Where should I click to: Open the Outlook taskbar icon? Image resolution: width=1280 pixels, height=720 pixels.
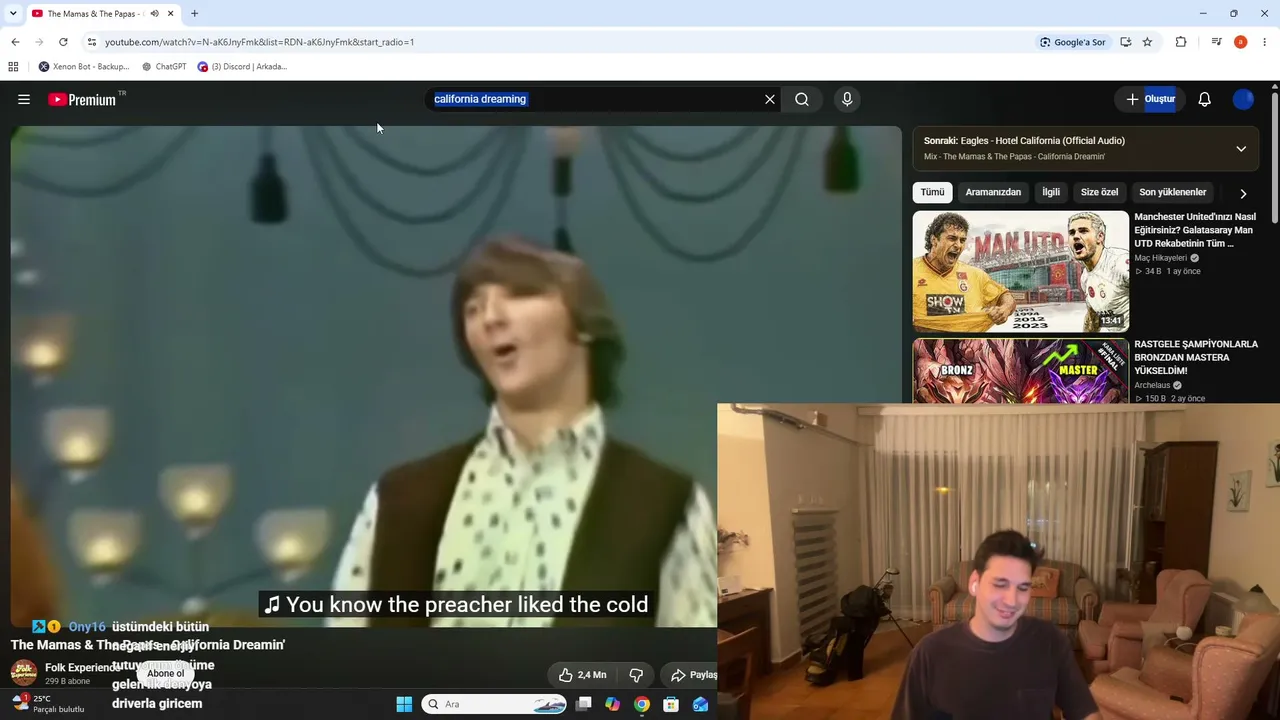[700, 704]
